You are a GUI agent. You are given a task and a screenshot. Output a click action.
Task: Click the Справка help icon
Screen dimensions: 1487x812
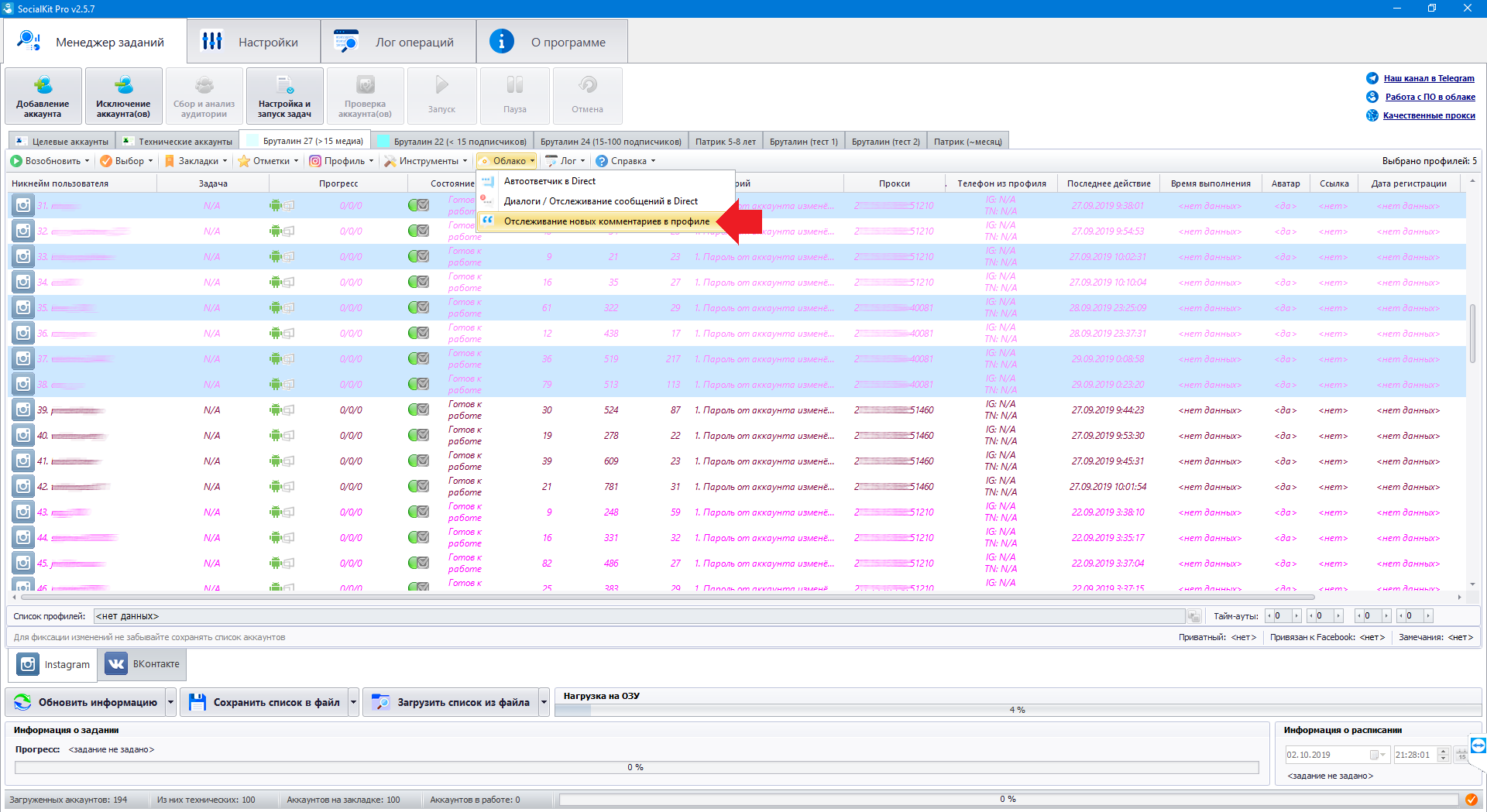(602, 161)
